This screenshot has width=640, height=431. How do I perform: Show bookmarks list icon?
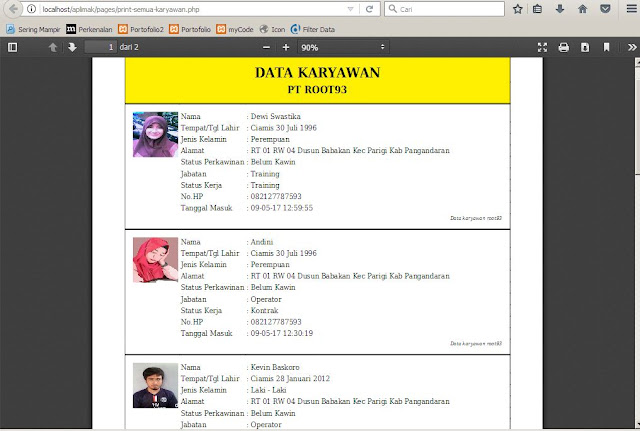(x=538, y=9)
